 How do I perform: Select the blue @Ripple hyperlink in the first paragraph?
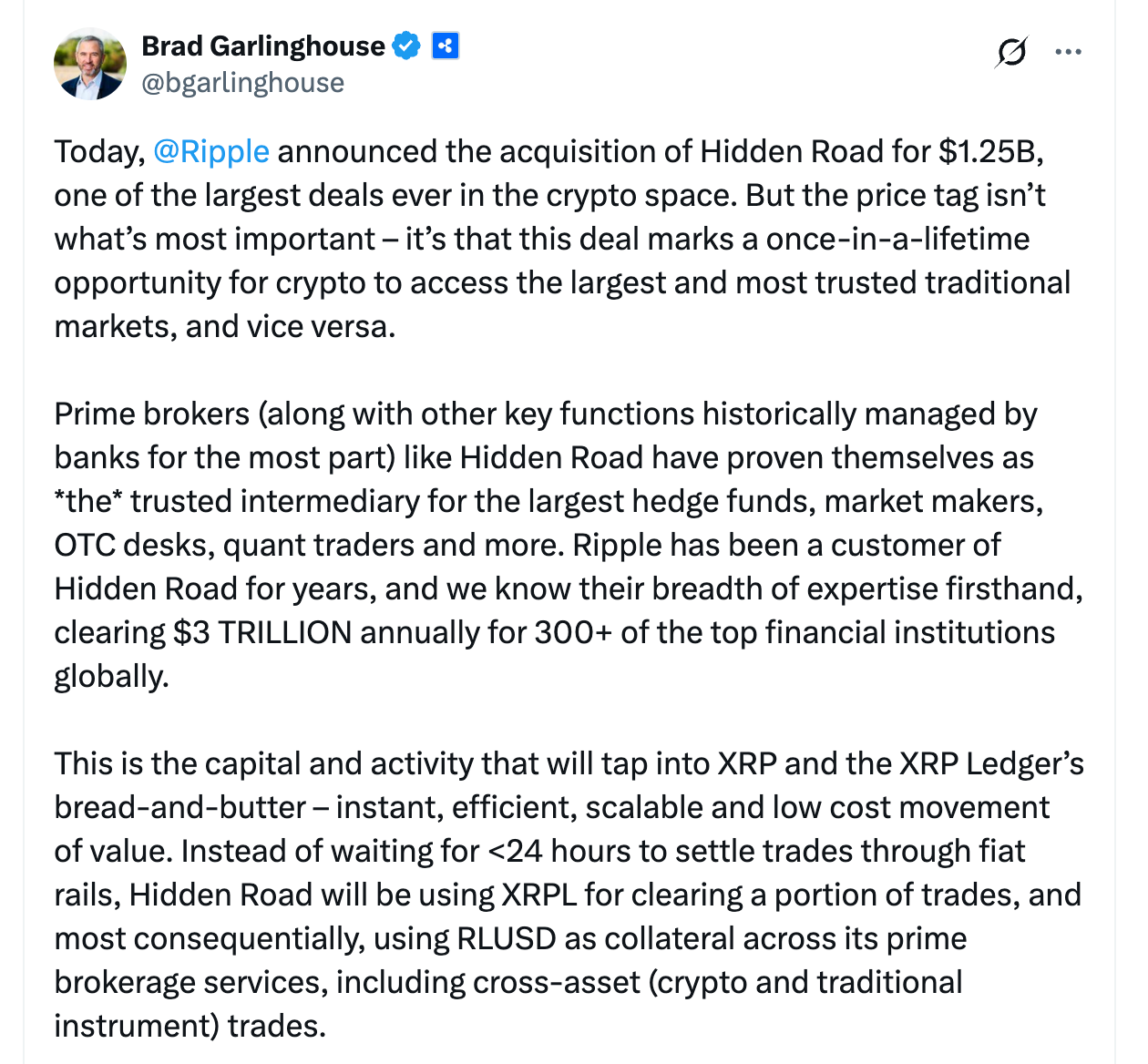(x=210, y=151)
